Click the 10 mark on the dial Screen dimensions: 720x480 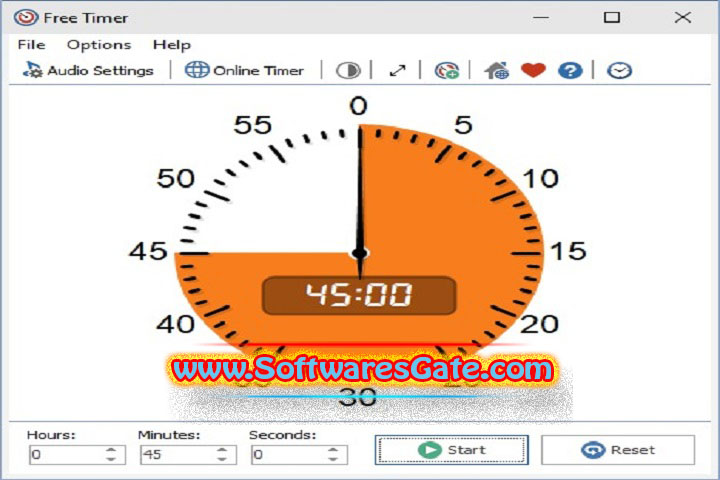coord(541,178)
